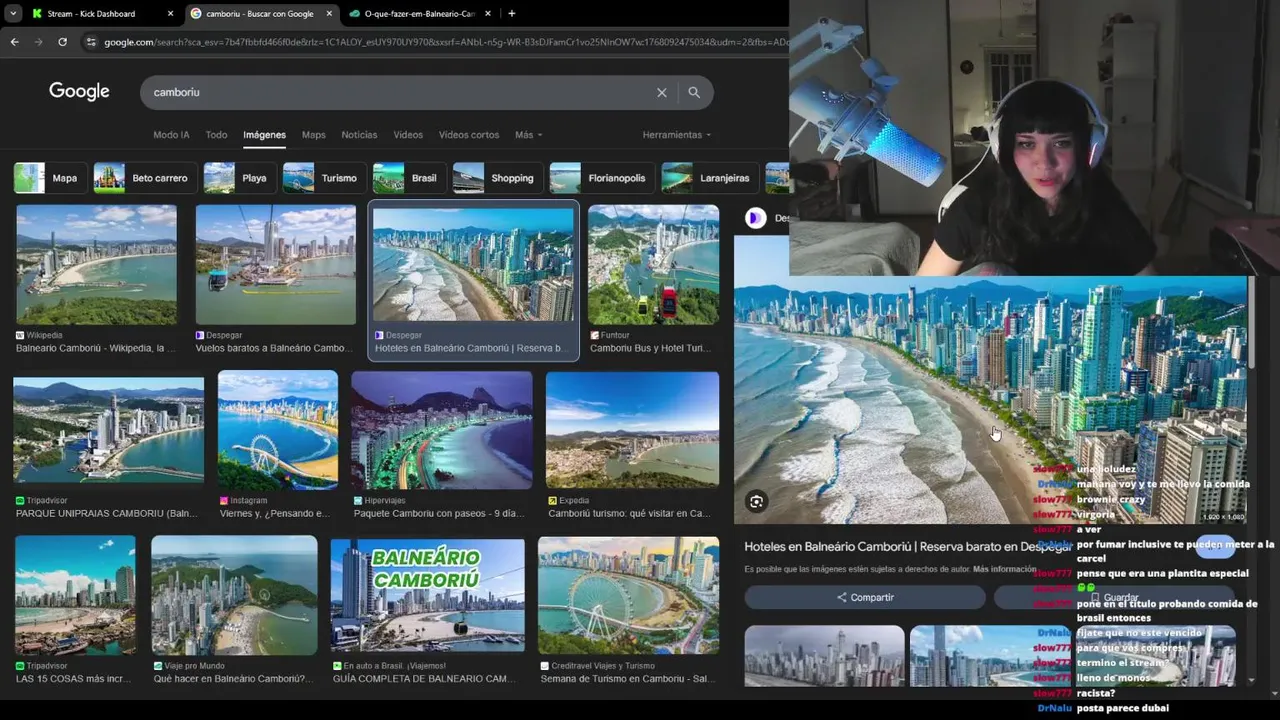Image resolution: width=1280 pixels, height=720 pixels.
Task: Open the Hiperviajes Paquete Camboriu image
Action: tap(441, 430)
